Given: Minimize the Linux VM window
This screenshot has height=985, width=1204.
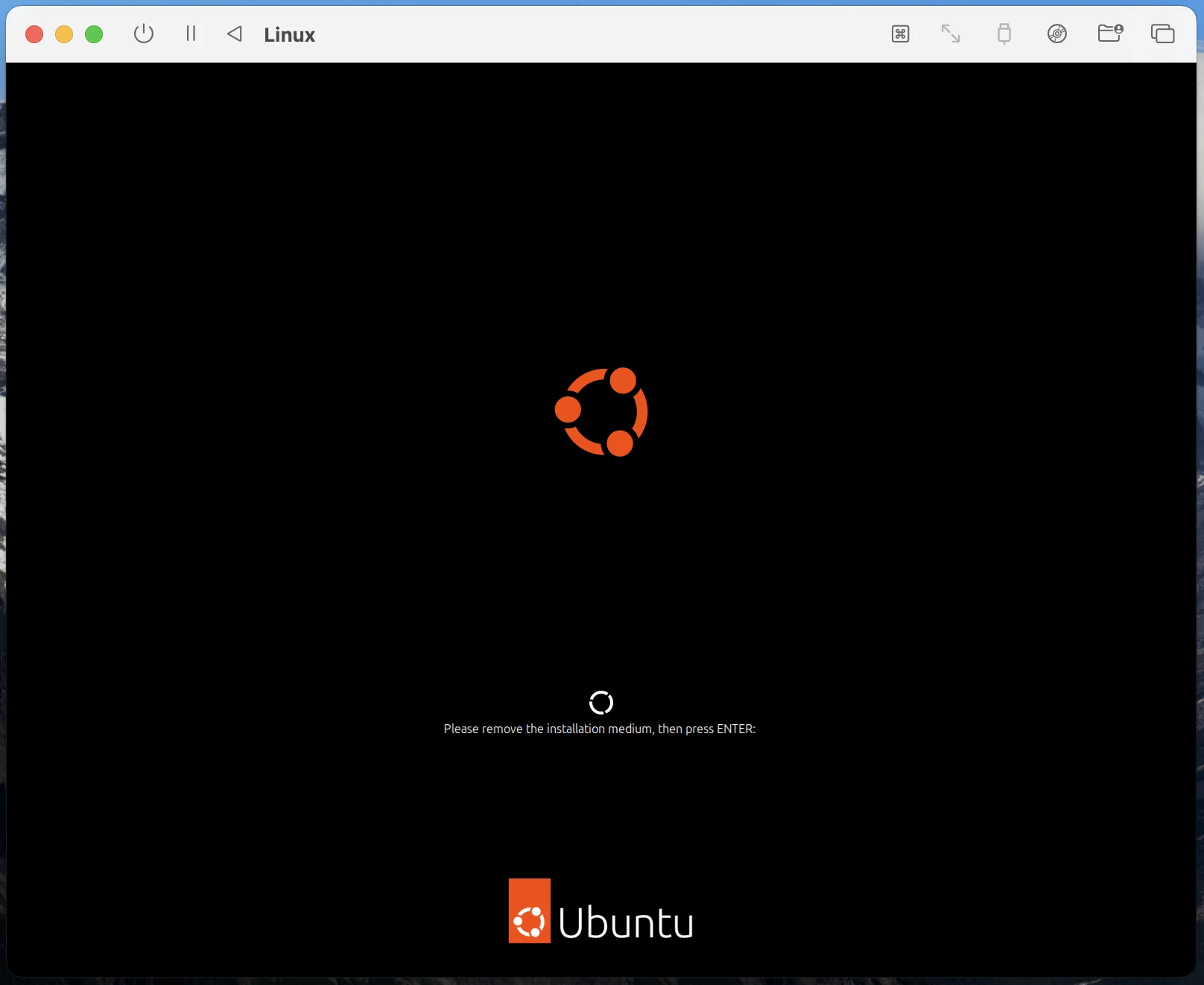Looking at the screenshot, I should click(x=64, y=34).
